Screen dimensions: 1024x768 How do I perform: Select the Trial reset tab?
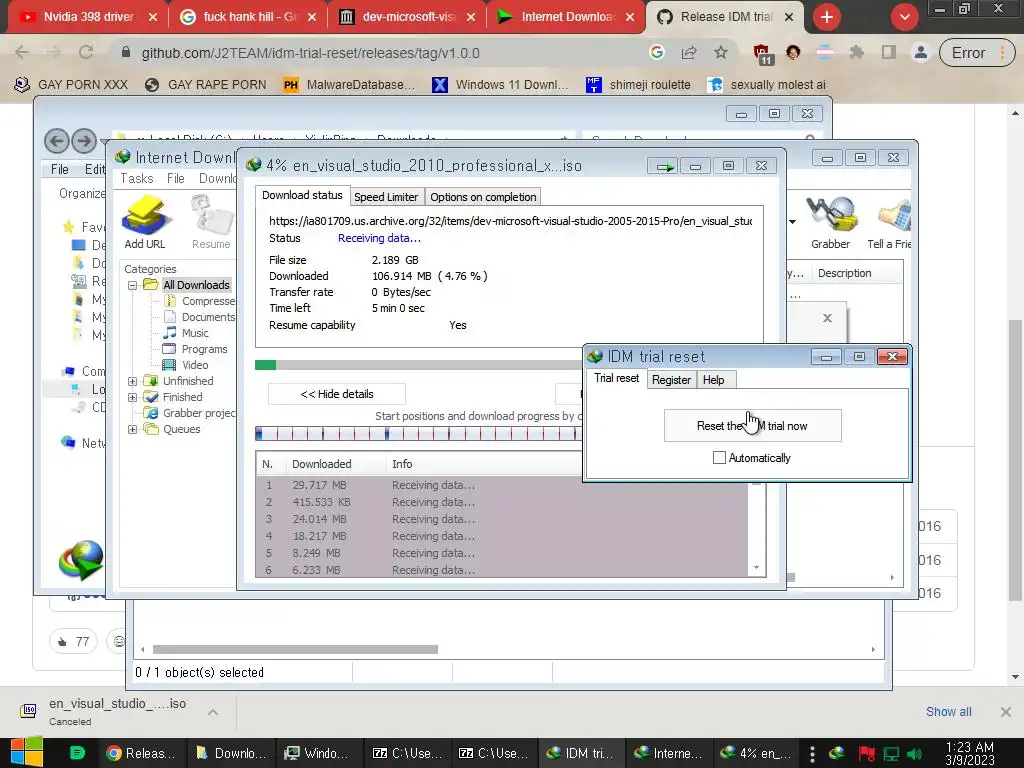pos(616,378)
